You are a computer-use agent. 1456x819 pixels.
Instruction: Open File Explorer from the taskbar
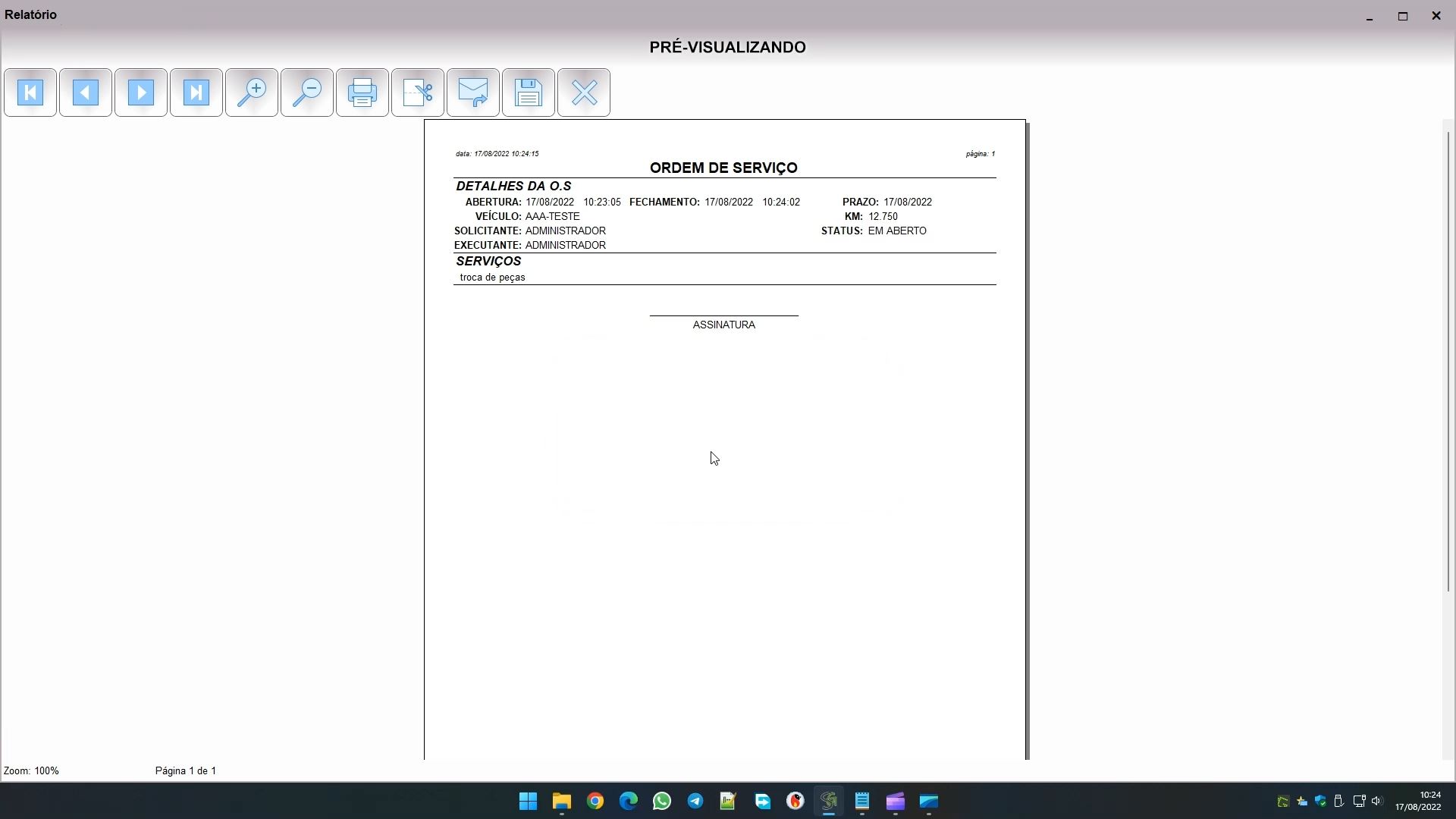pos(562,802)
